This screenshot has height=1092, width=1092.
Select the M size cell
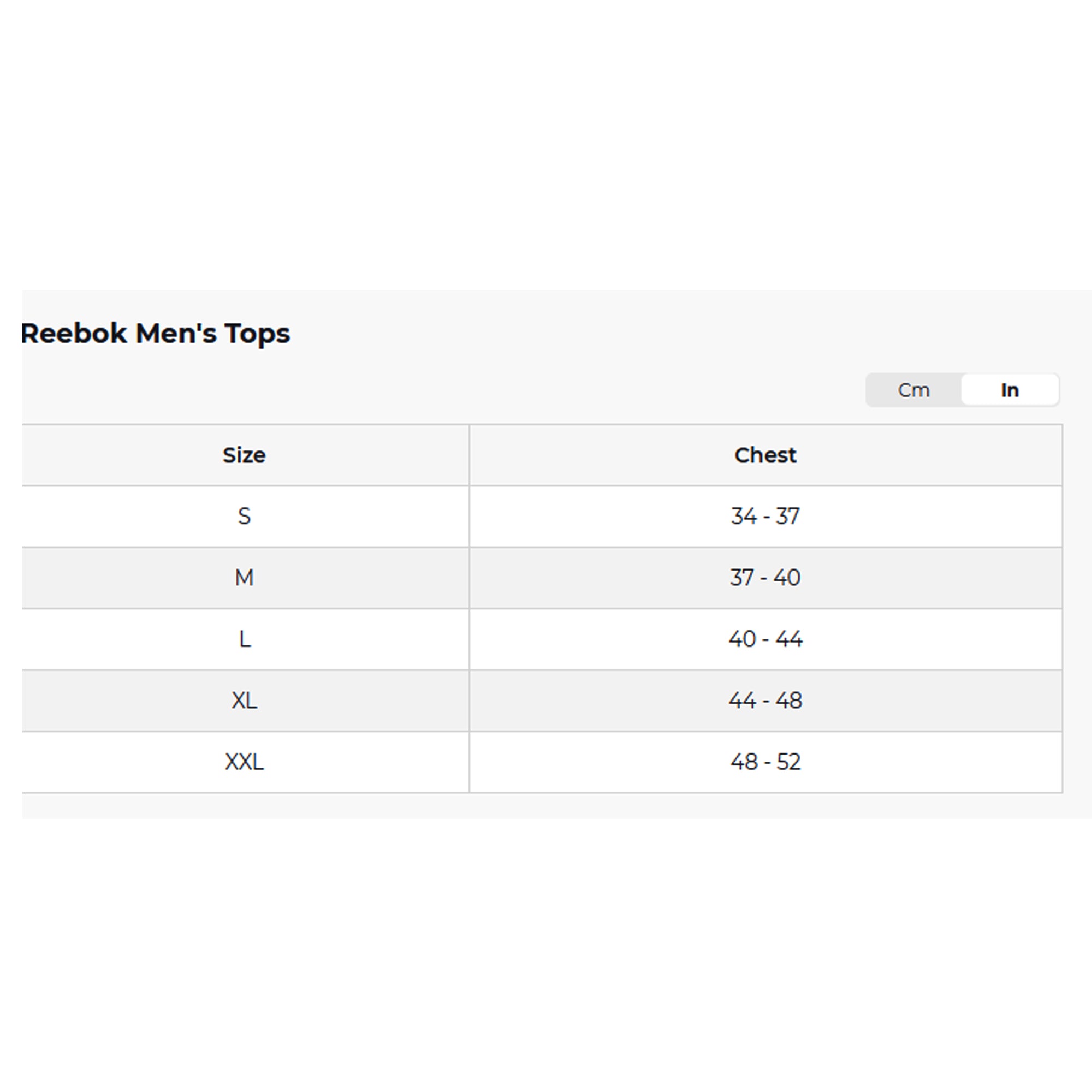pyautogui.click(x=244, y=578)
